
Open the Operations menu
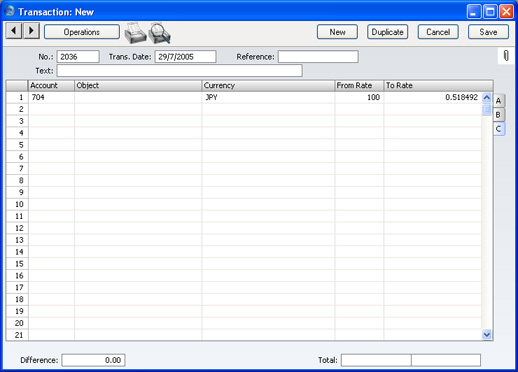[82, 32]
